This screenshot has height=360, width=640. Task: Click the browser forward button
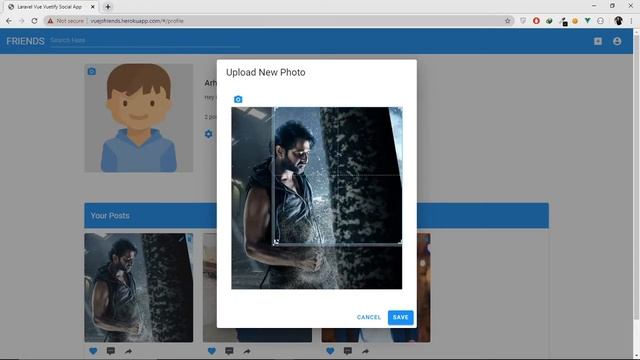[22, 21]
